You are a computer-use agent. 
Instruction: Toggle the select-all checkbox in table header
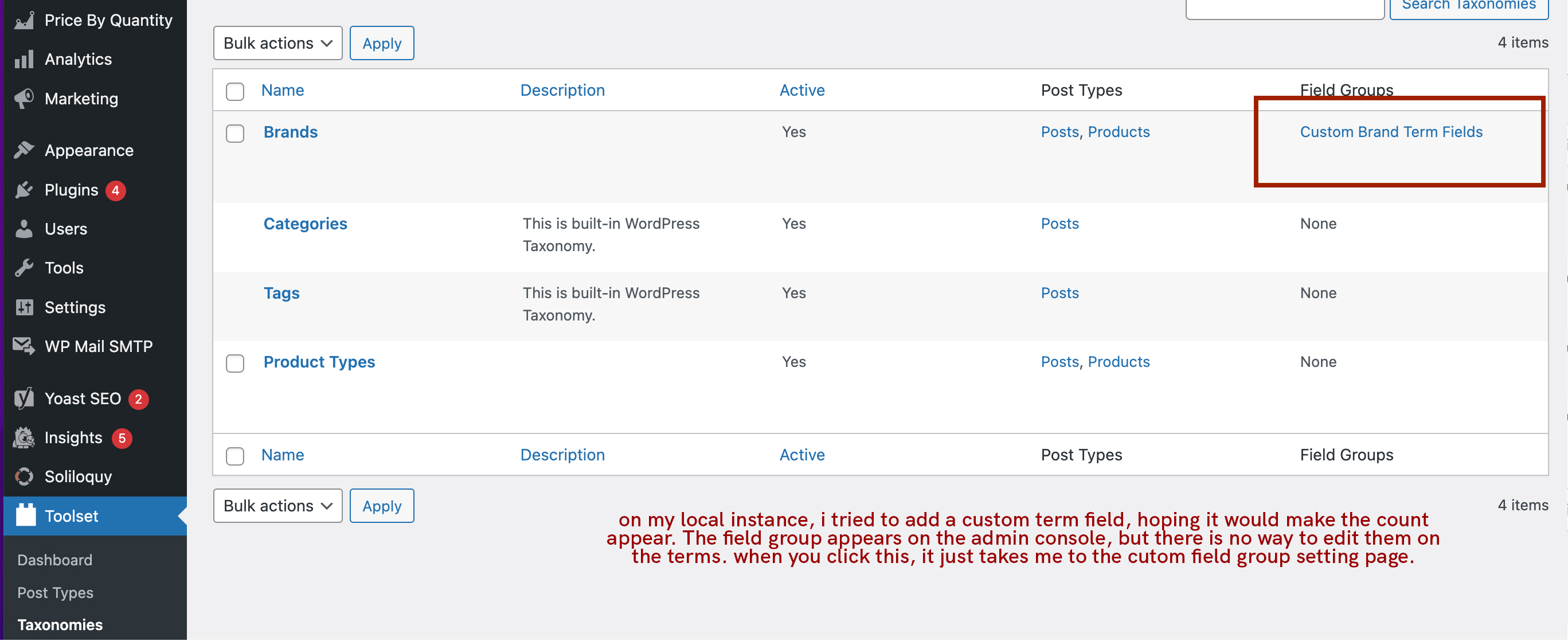[234, 91]
